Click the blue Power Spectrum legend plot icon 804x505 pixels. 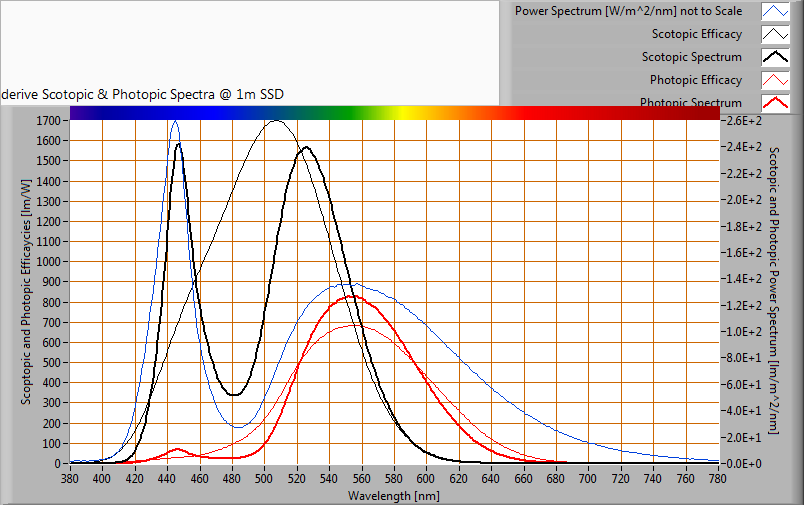[776, 12]
